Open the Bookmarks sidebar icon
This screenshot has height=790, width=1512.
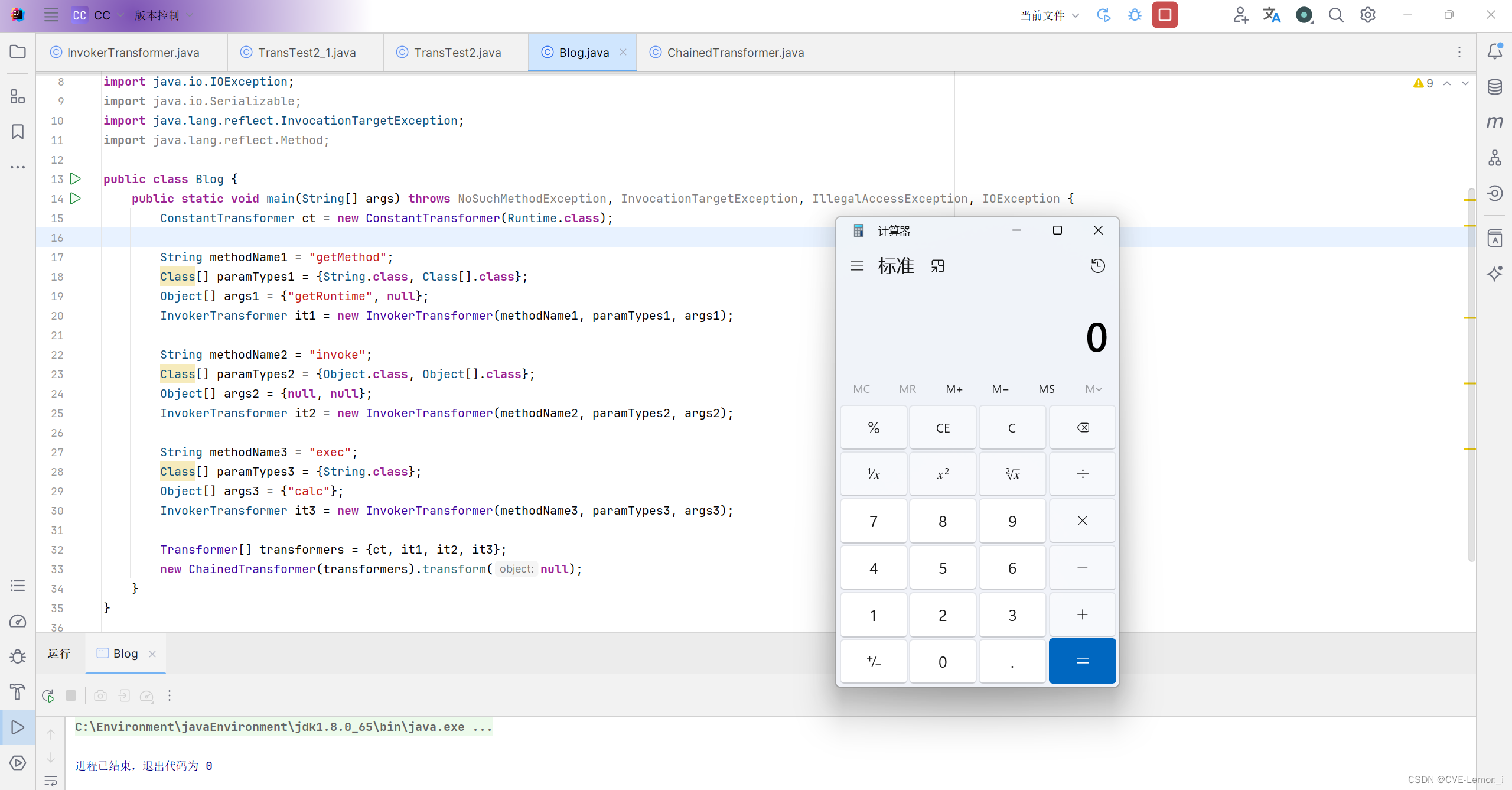pyautogui.click(x=18, y=131)
